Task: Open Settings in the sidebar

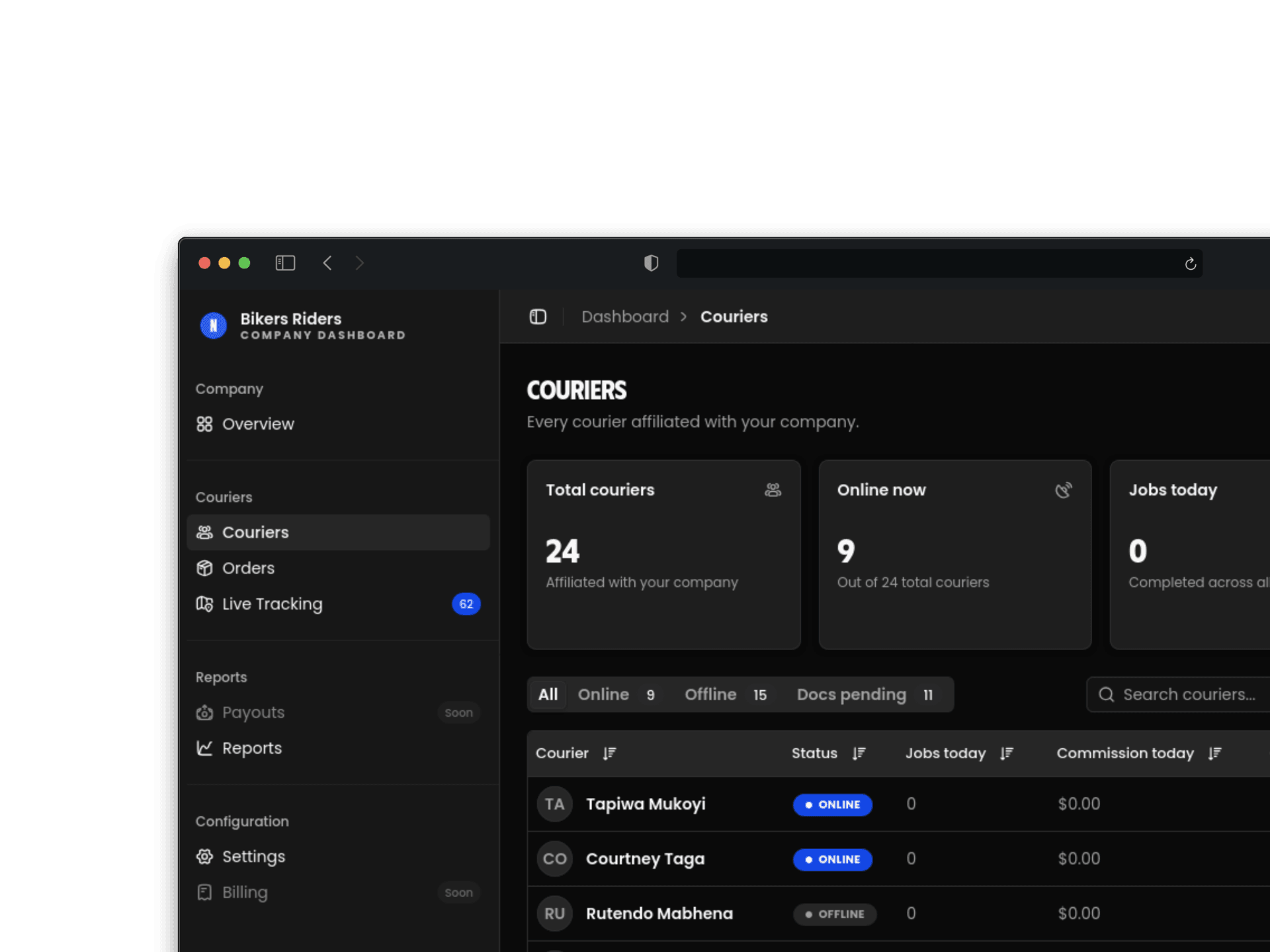Action: [x=338, y=856]
